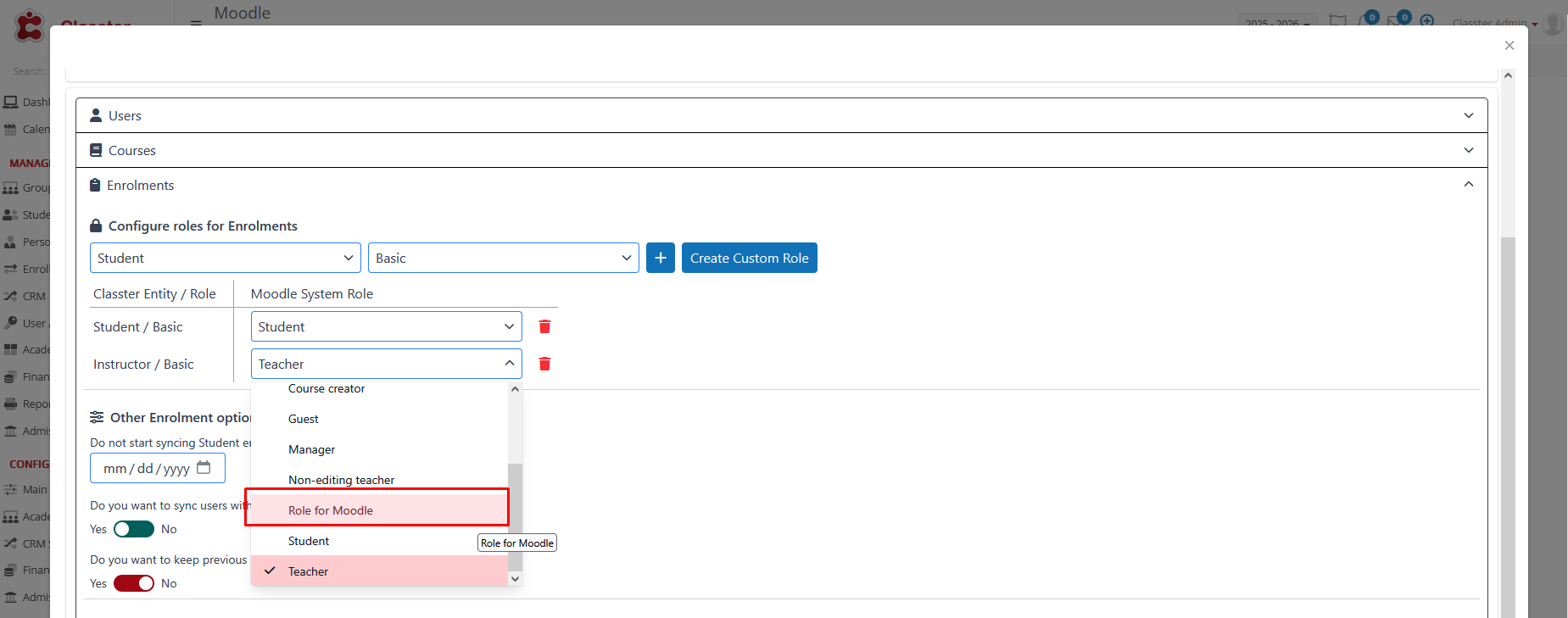Close the Moodle settings dialog
1568x618 pixels.
click(1509, 46)
